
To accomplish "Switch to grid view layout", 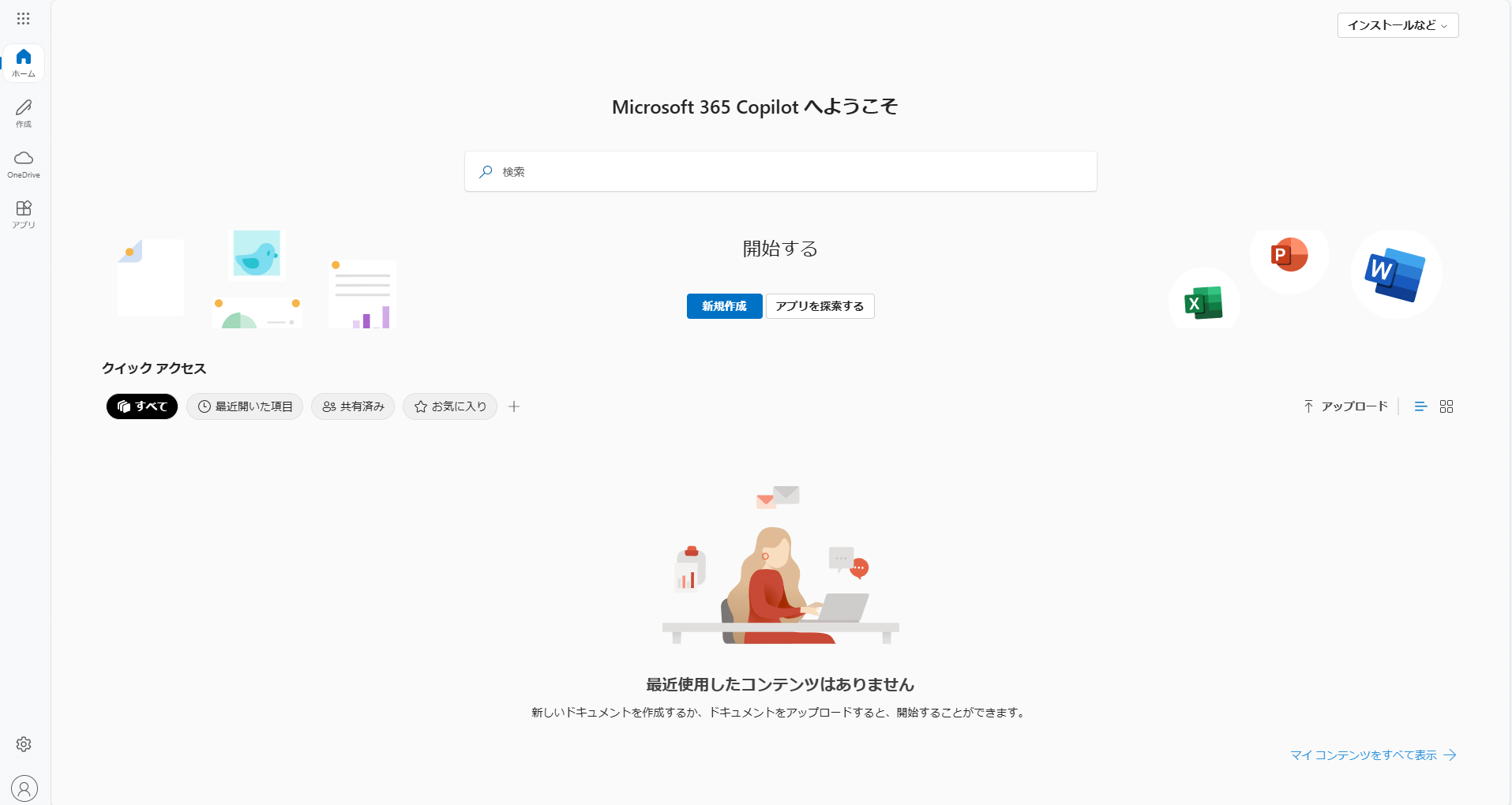I will coord(1446,406).
